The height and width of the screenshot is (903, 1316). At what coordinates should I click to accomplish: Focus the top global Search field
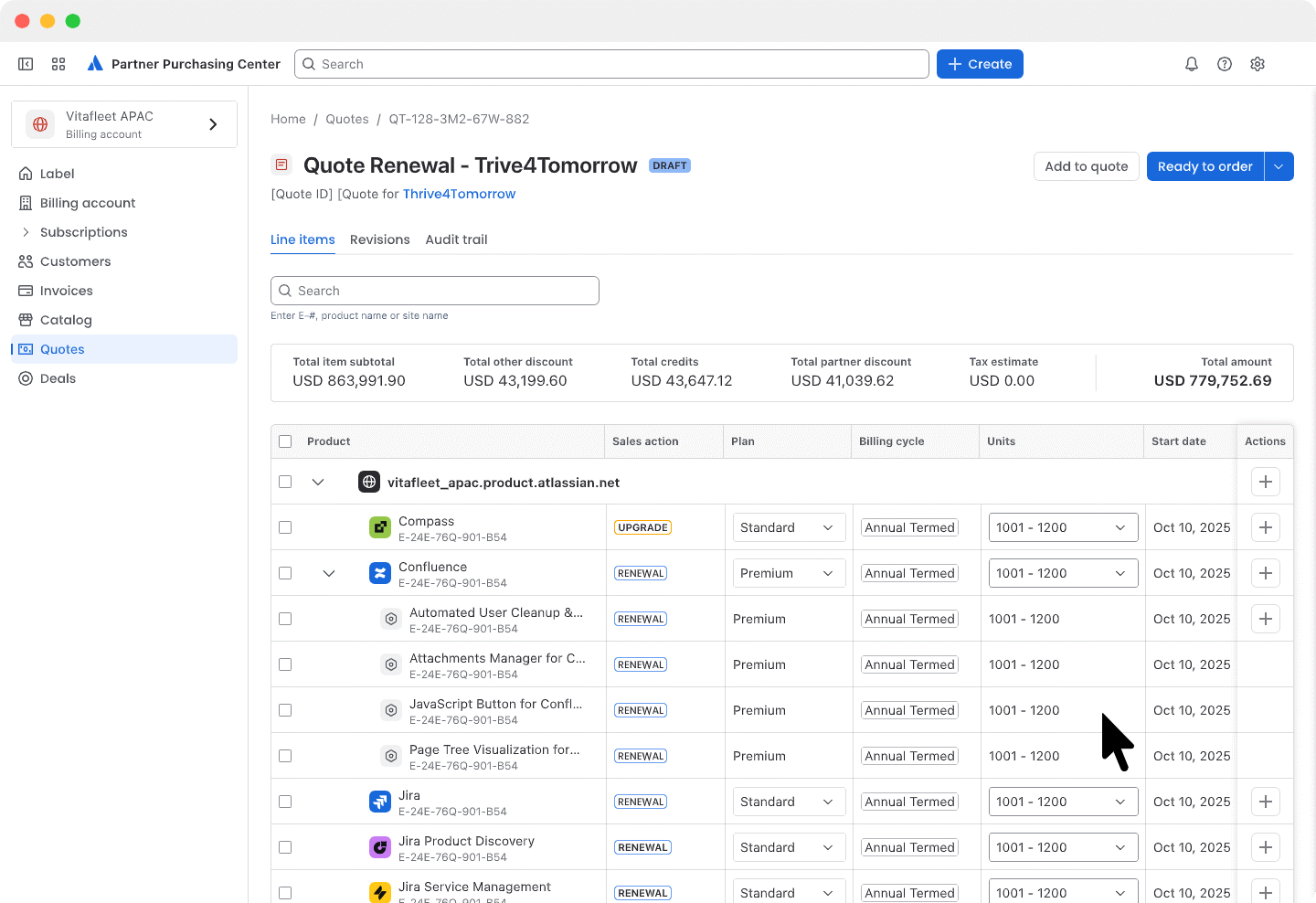tap(611, 64)
